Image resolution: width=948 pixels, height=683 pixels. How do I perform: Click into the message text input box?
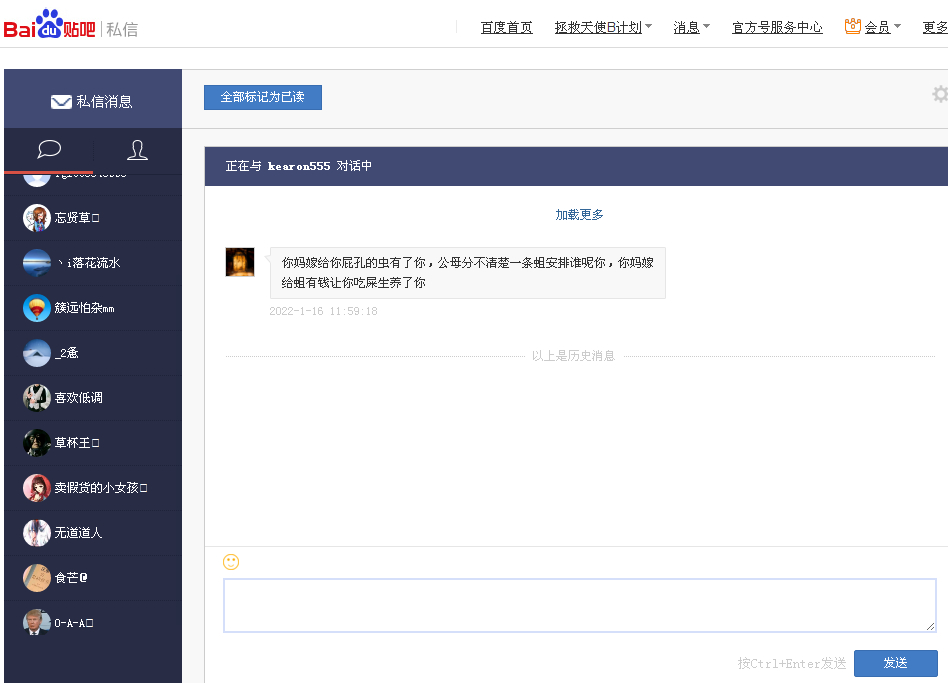tap(579, 605)
